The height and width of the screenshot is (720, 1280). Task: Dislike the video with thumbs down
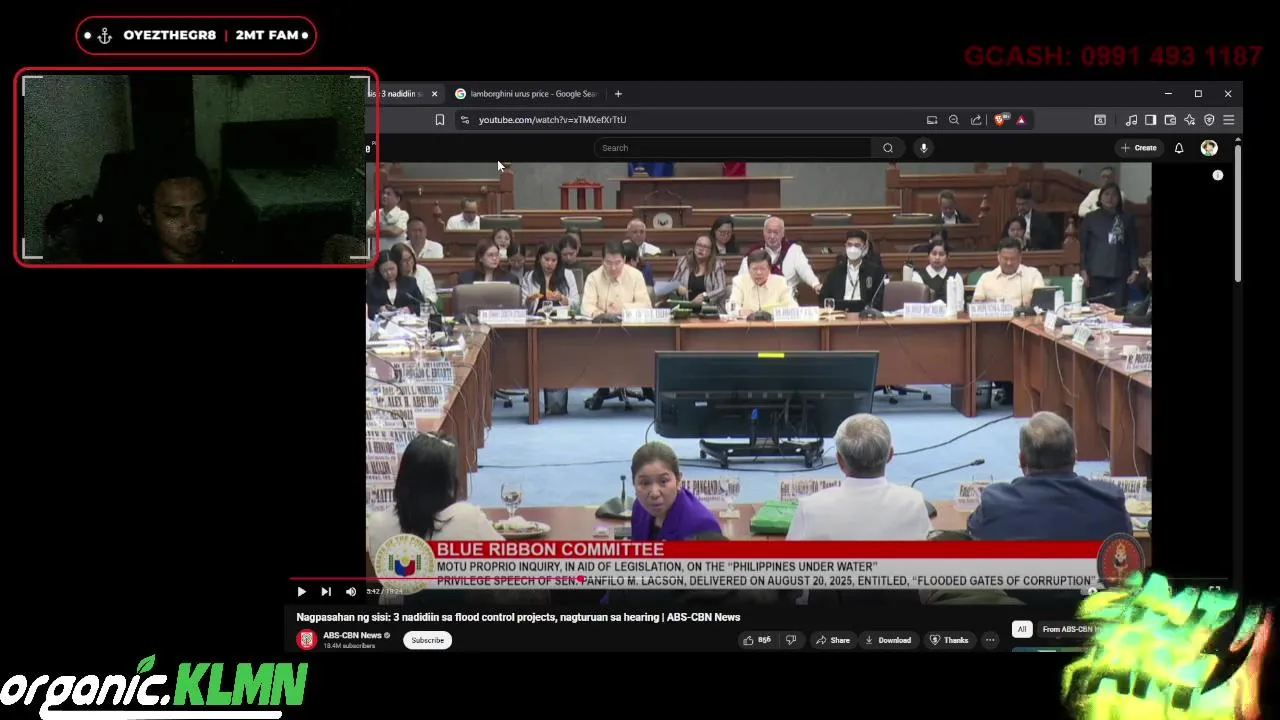791,640
